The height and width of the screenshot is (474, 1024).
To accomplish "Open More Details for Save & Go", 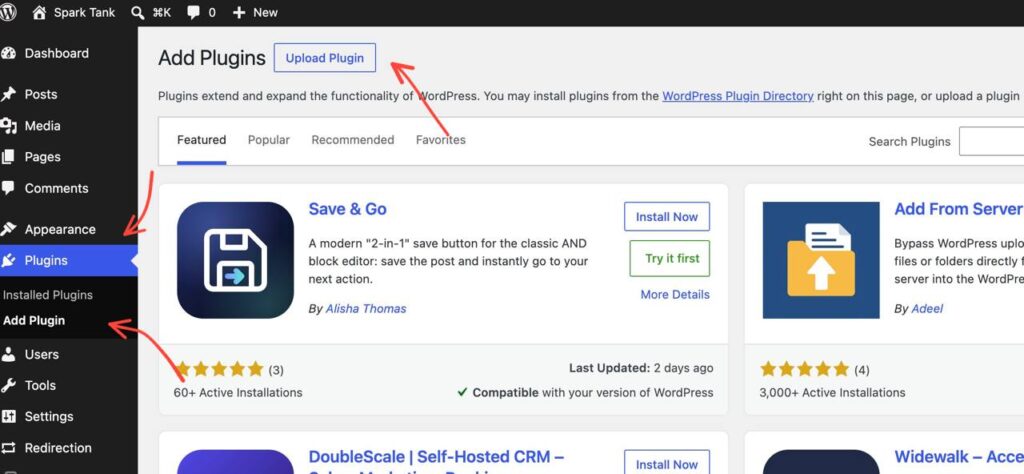I will (675, 294).
